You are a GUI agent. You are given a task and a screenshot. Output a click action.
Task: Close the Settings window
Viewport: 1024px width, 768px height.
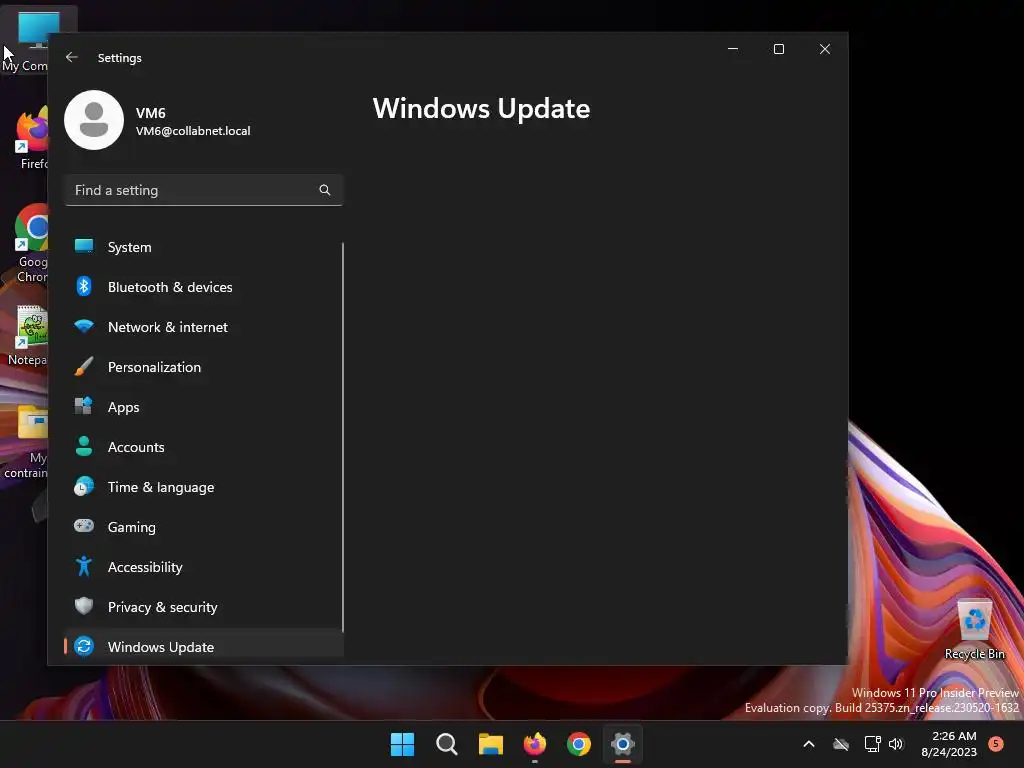(825, 49)
